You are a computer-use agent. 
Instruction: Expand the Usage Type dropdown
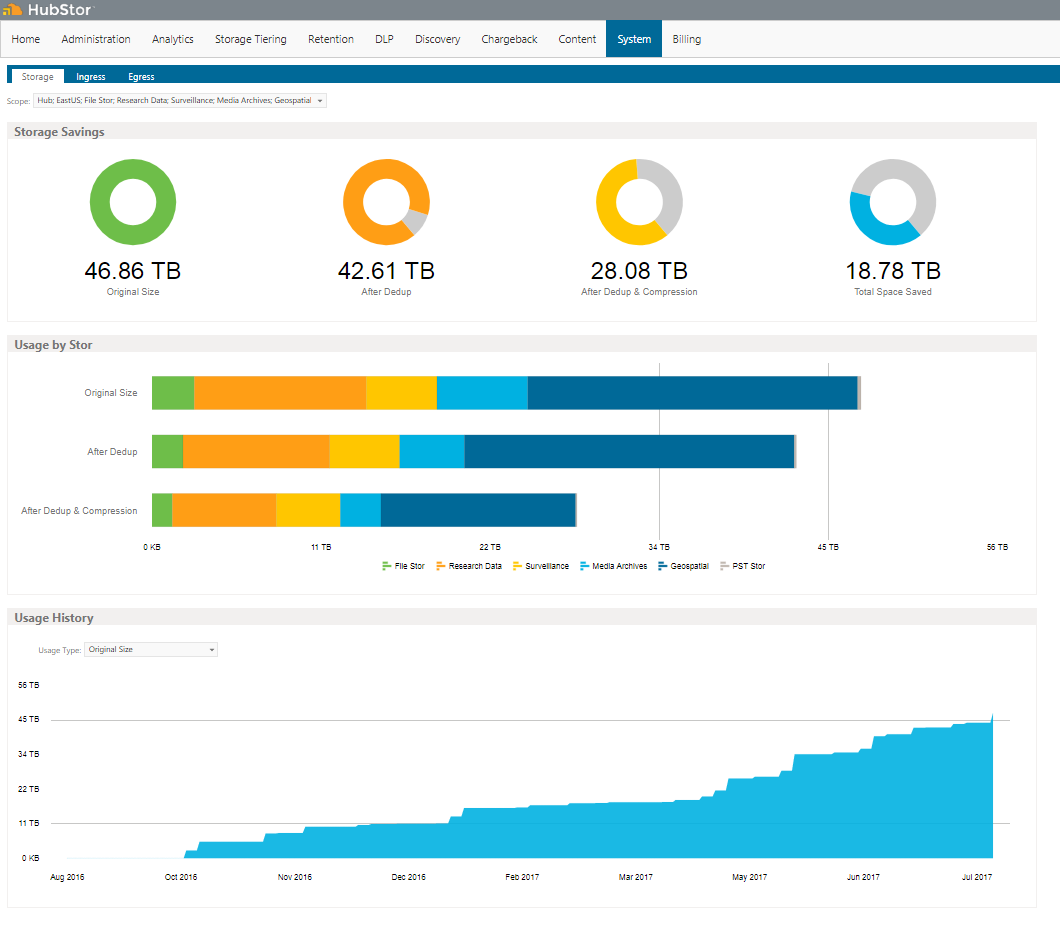[151, 650]
